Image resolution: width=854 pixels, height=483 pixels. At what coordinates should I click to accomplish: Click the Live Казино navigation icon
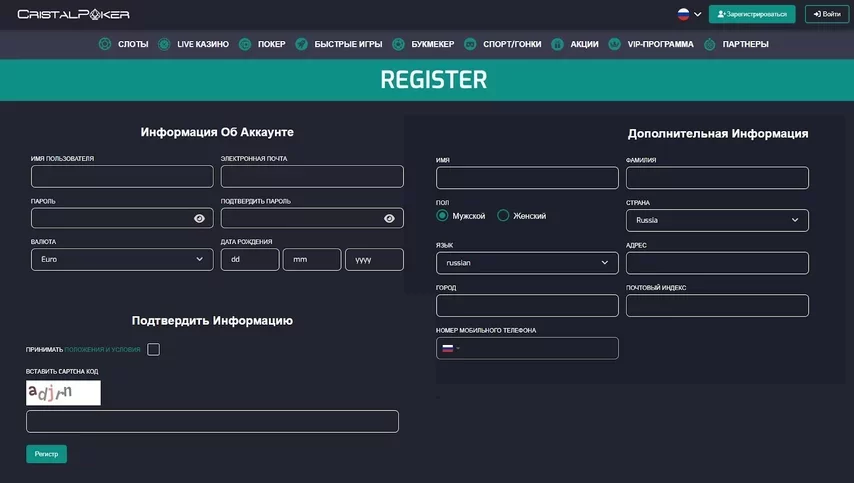[x=164, y=45]
